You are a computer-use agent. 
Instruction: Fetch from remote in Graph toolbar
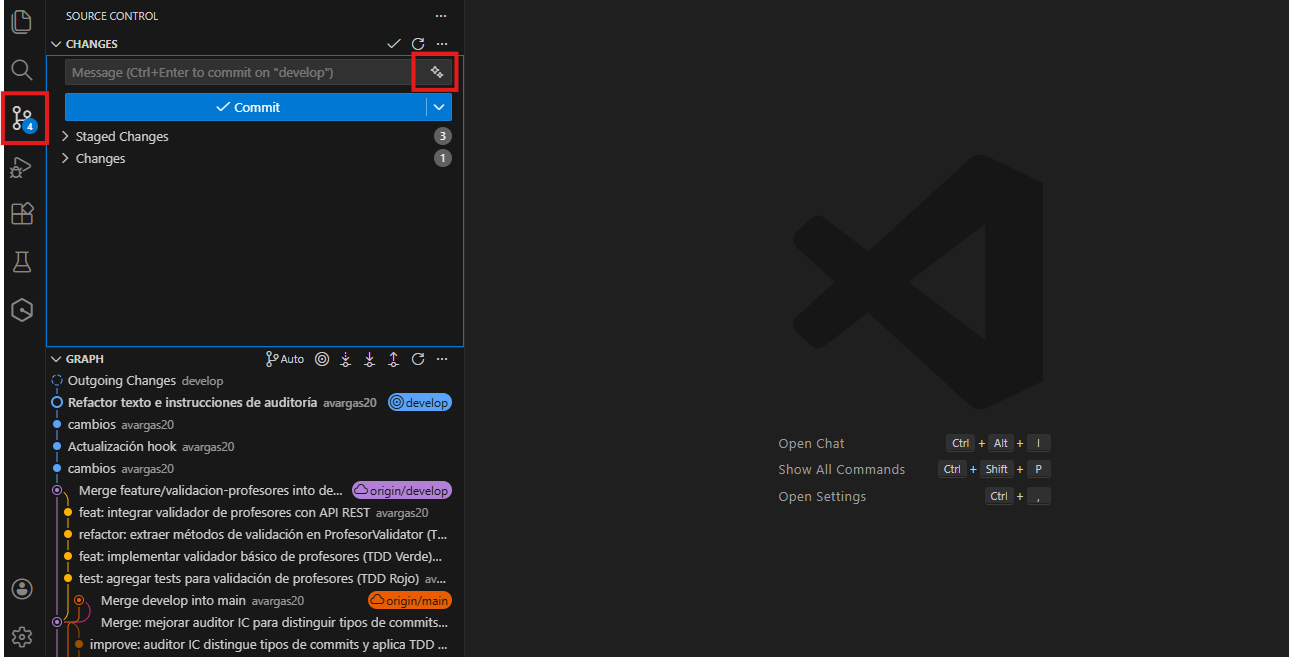pos(345,359)
